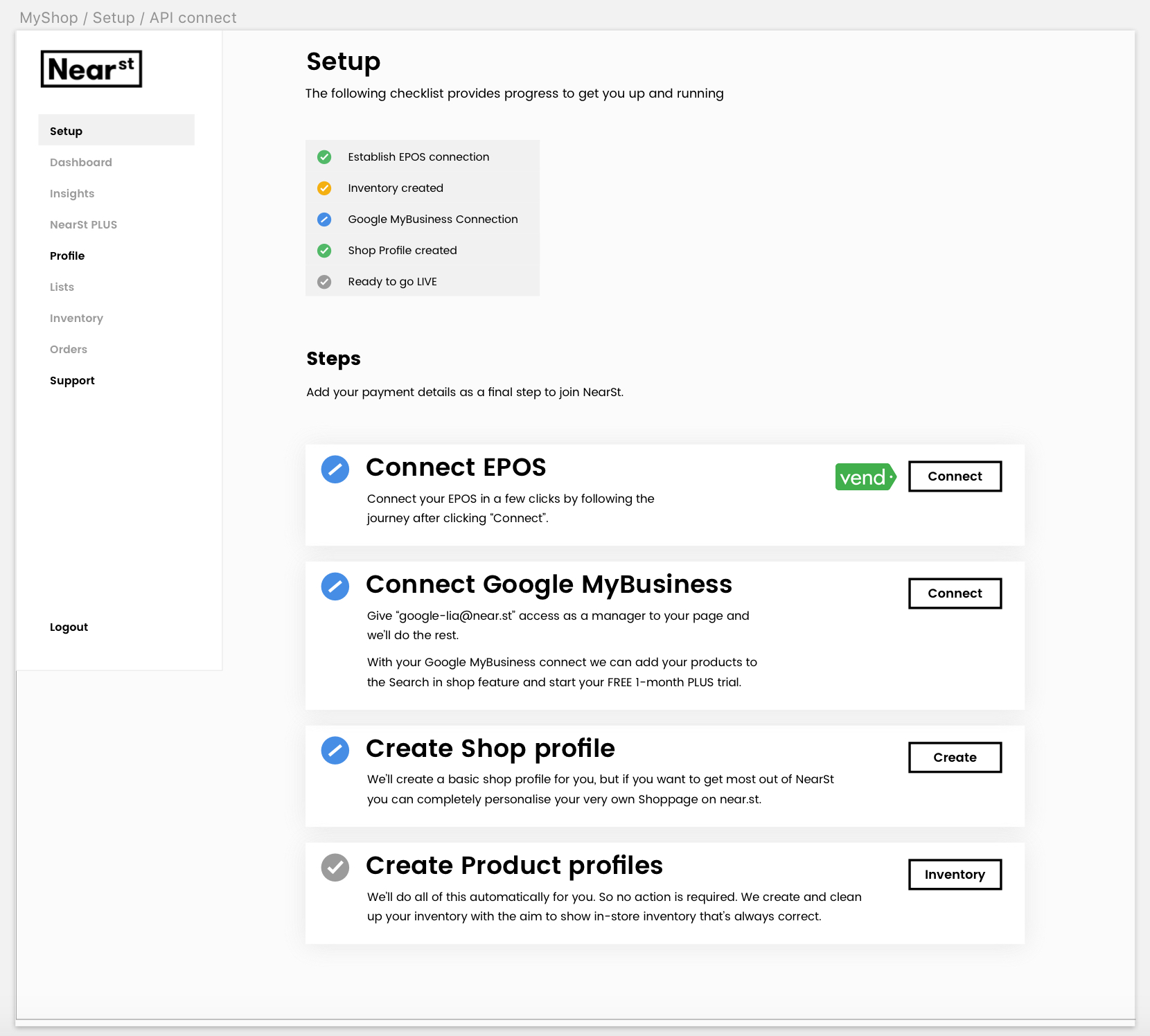Click blue status icon beside Create Shop profile

click(335, 751)
